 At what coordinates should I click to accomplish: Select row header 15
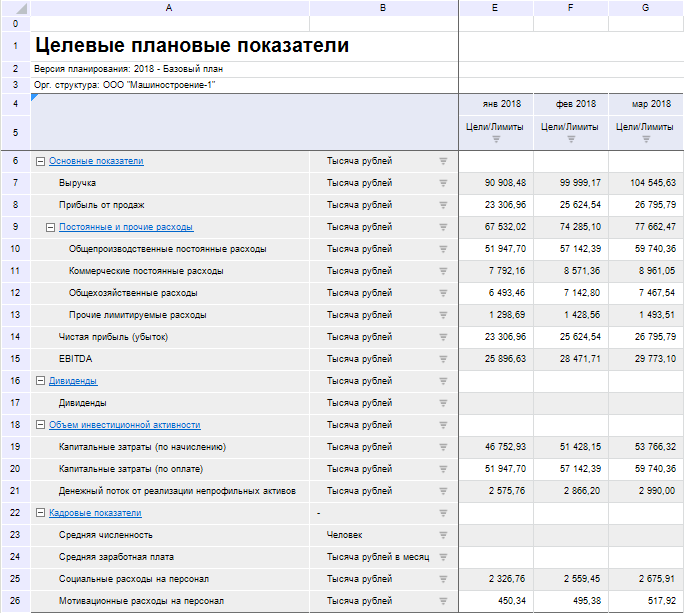[15, 359]
